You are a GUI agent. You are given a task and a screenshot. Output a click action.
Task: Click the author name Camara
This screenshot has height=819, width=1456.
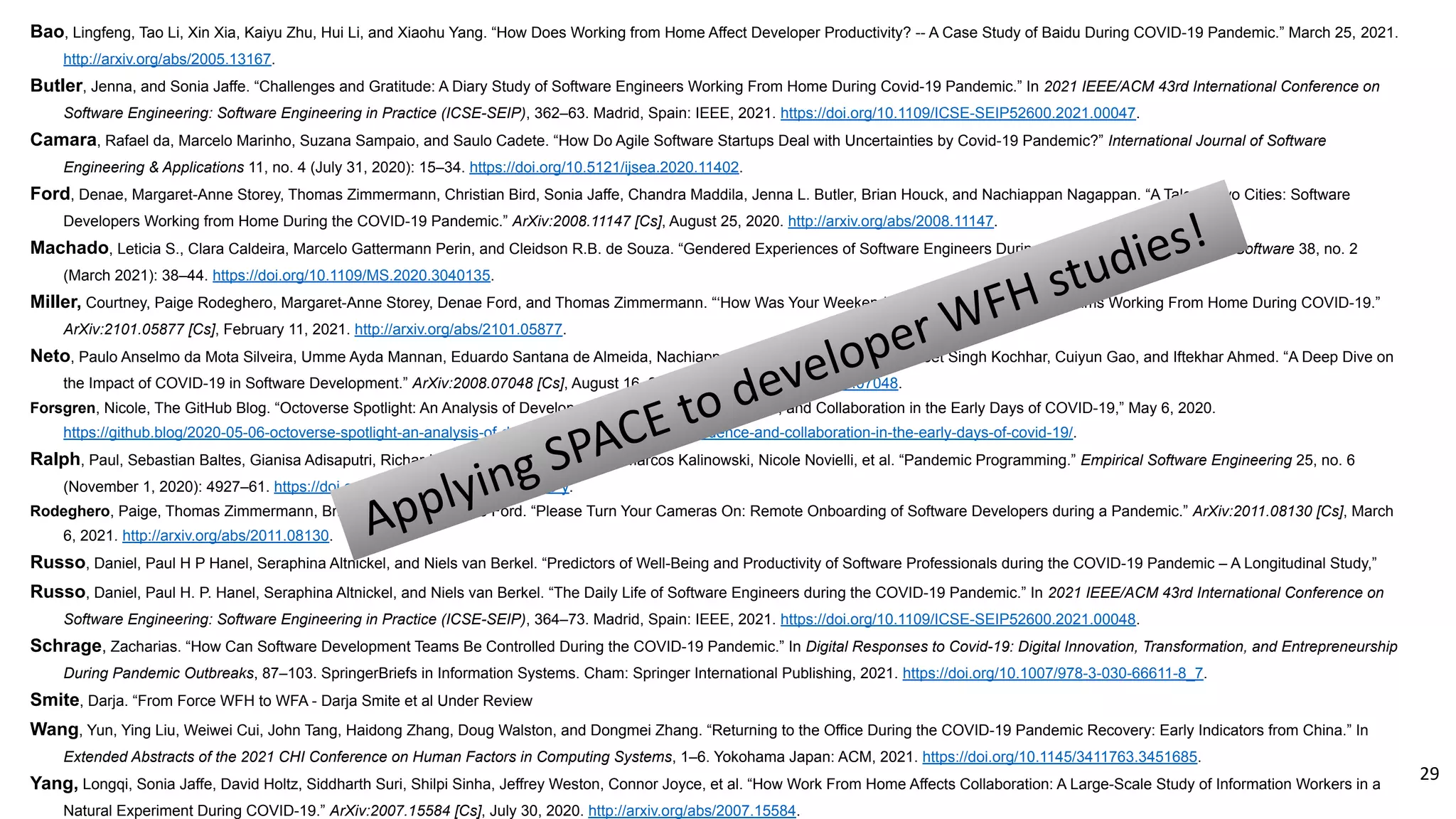click(x=63, y=140)
